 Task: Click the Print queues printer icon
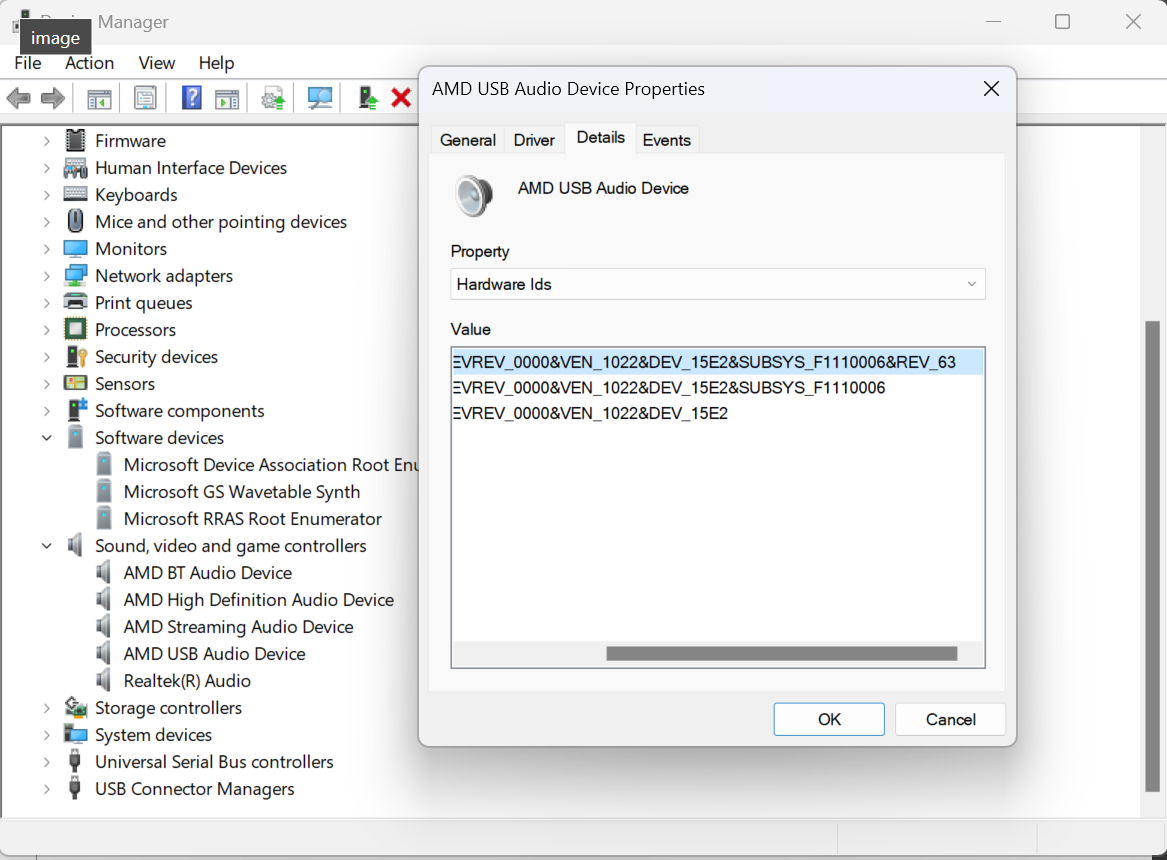[75, 302]
